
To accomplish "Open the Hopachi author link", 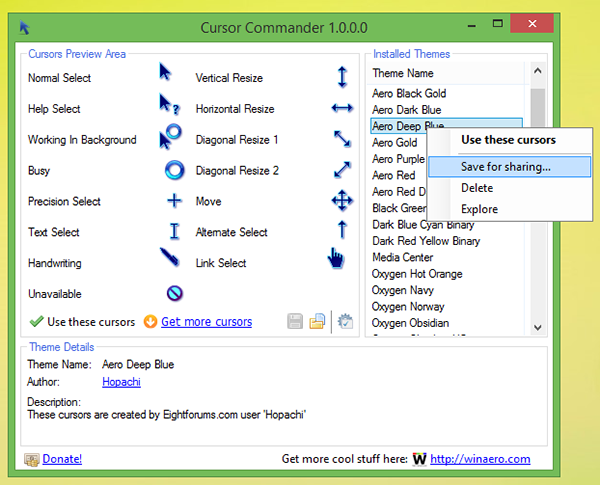I will (121, 382).
